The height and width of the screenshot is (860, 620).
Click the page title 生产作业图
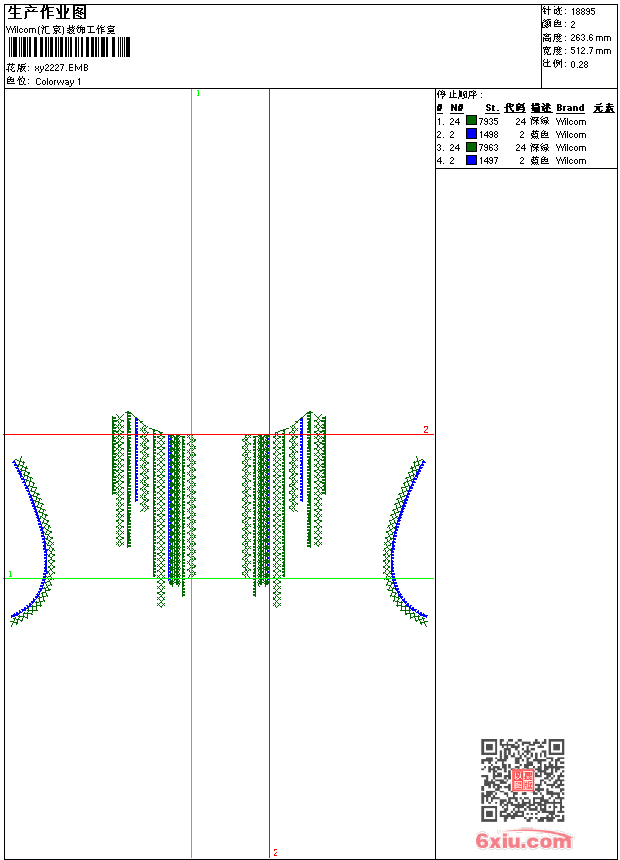coord(47,12)
